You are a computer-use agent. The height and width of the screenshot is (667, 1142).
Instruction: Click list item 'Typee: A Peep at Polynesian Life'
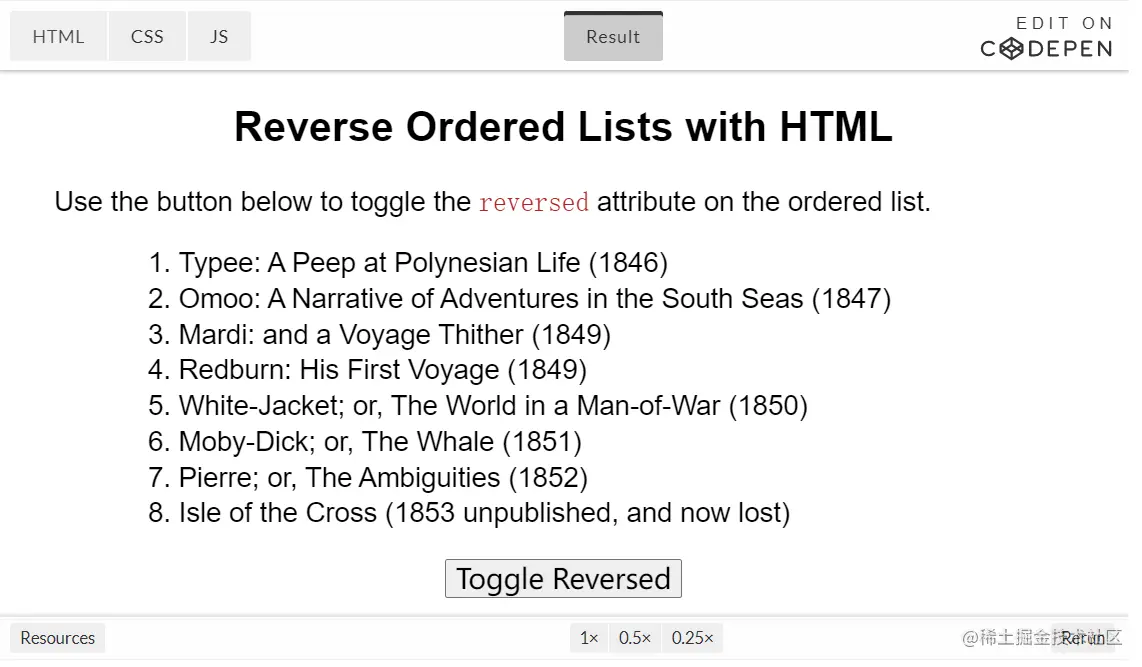[x=423, y=263]
